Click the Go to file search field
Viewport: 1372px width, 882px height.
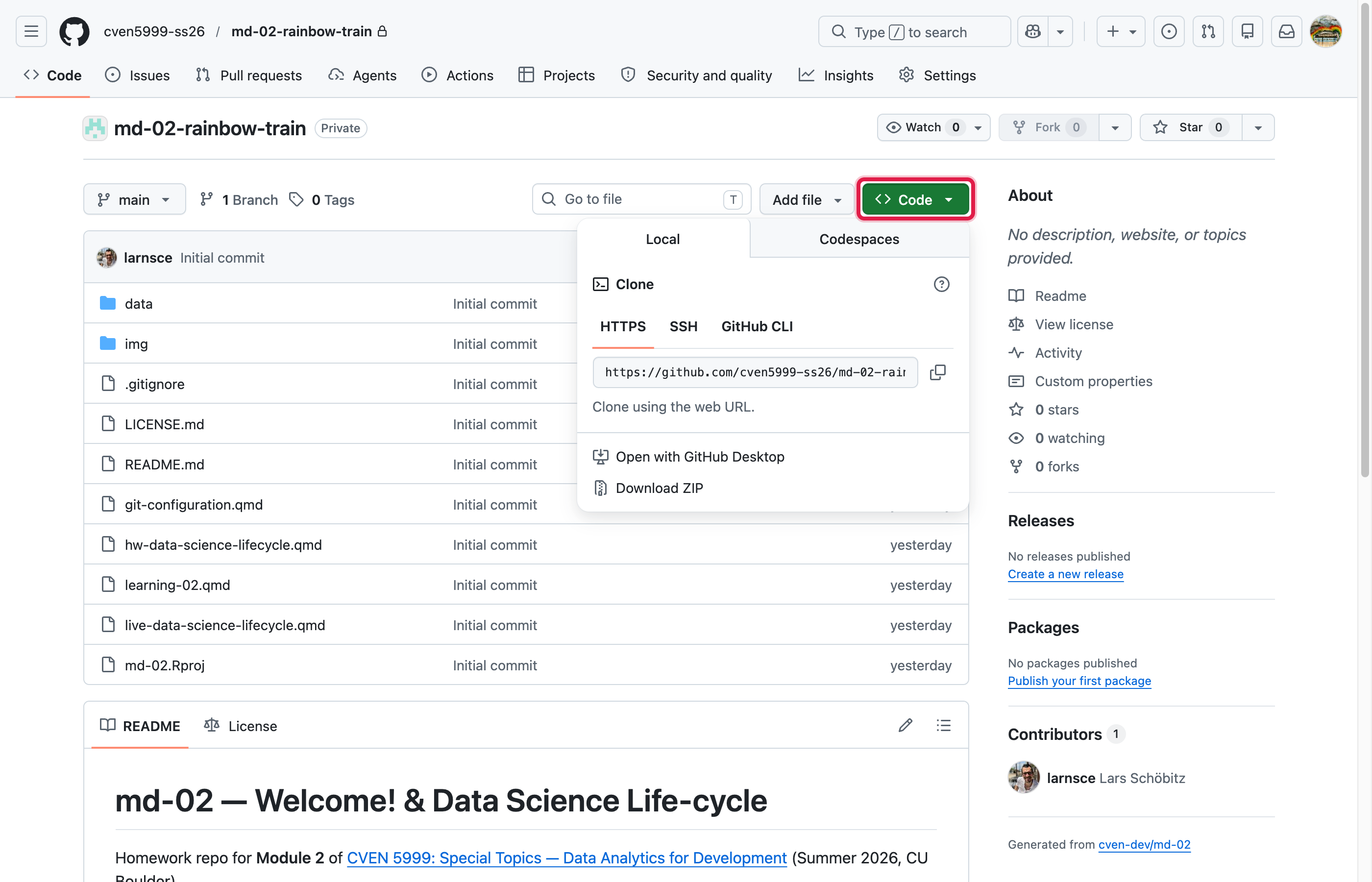click(x=641, y=199)
